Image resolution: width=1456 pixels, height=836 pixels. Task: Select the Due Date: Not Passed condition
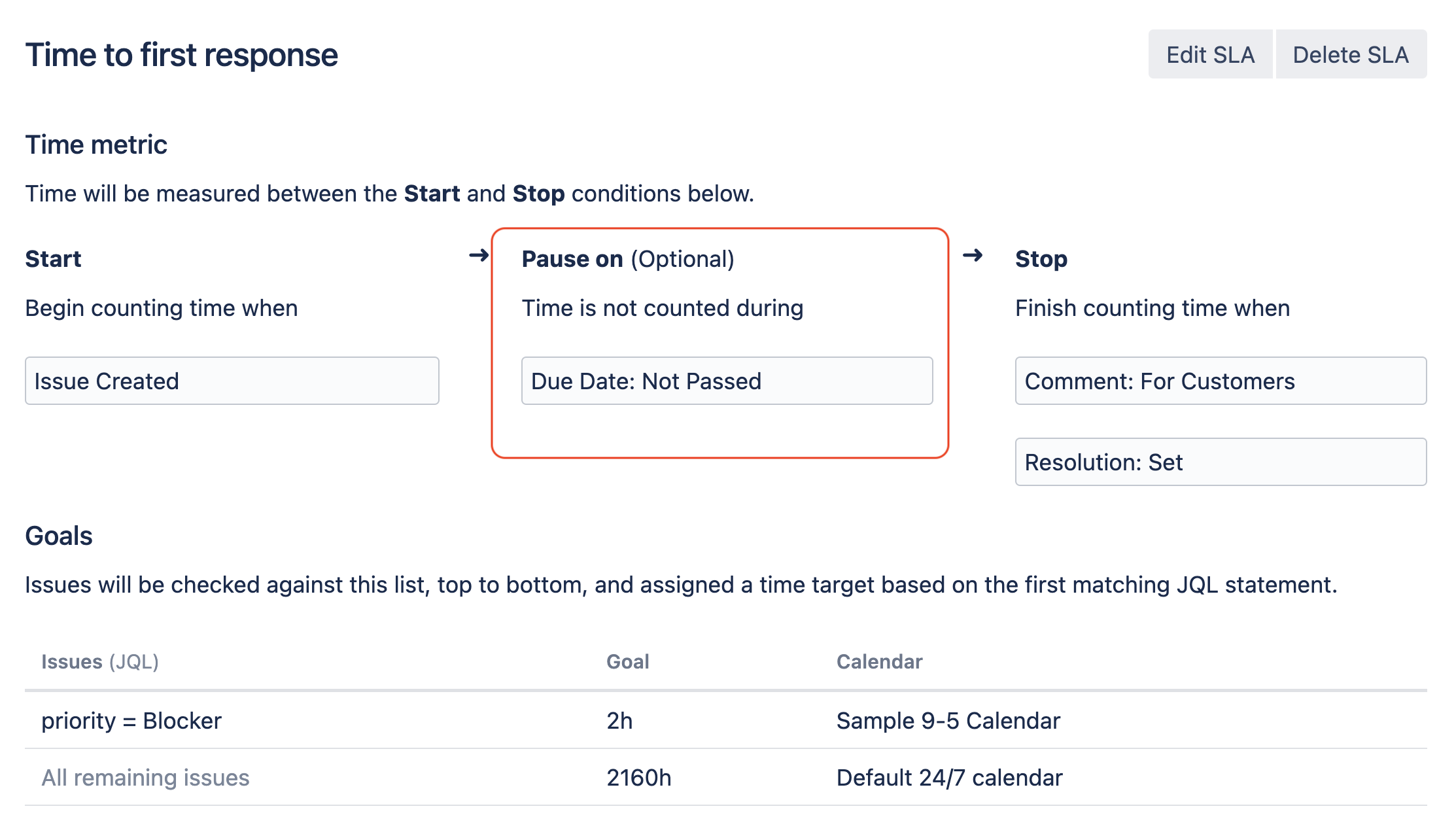coord(727,381)
